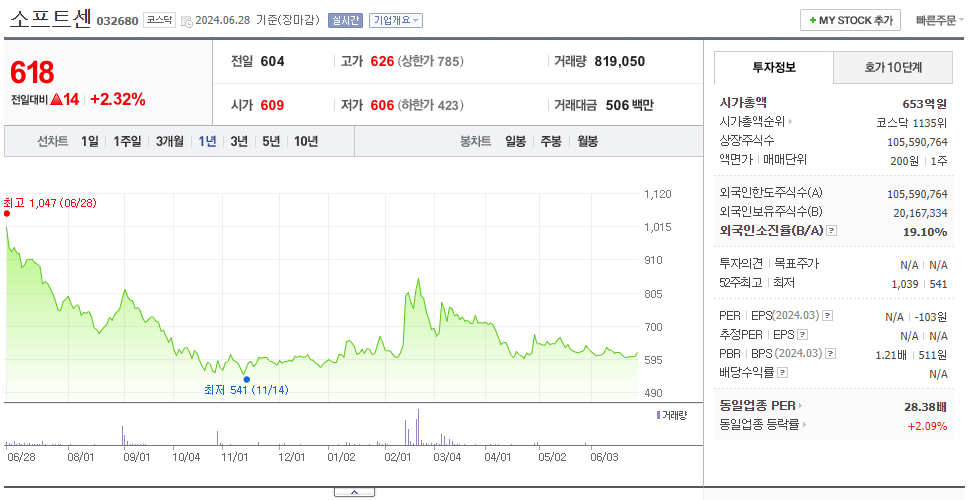Click the 실시간 button
968x500 pixels.
(346, 20)
